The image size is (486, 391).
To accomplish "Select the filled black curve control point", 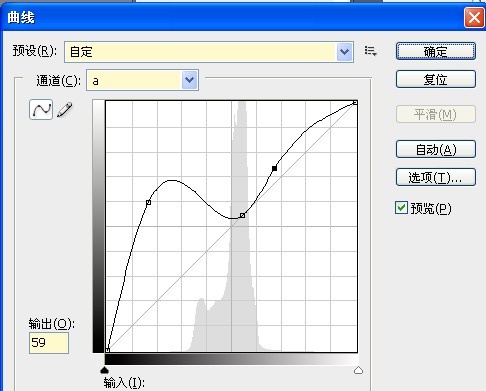I will (x=274, y=169).
